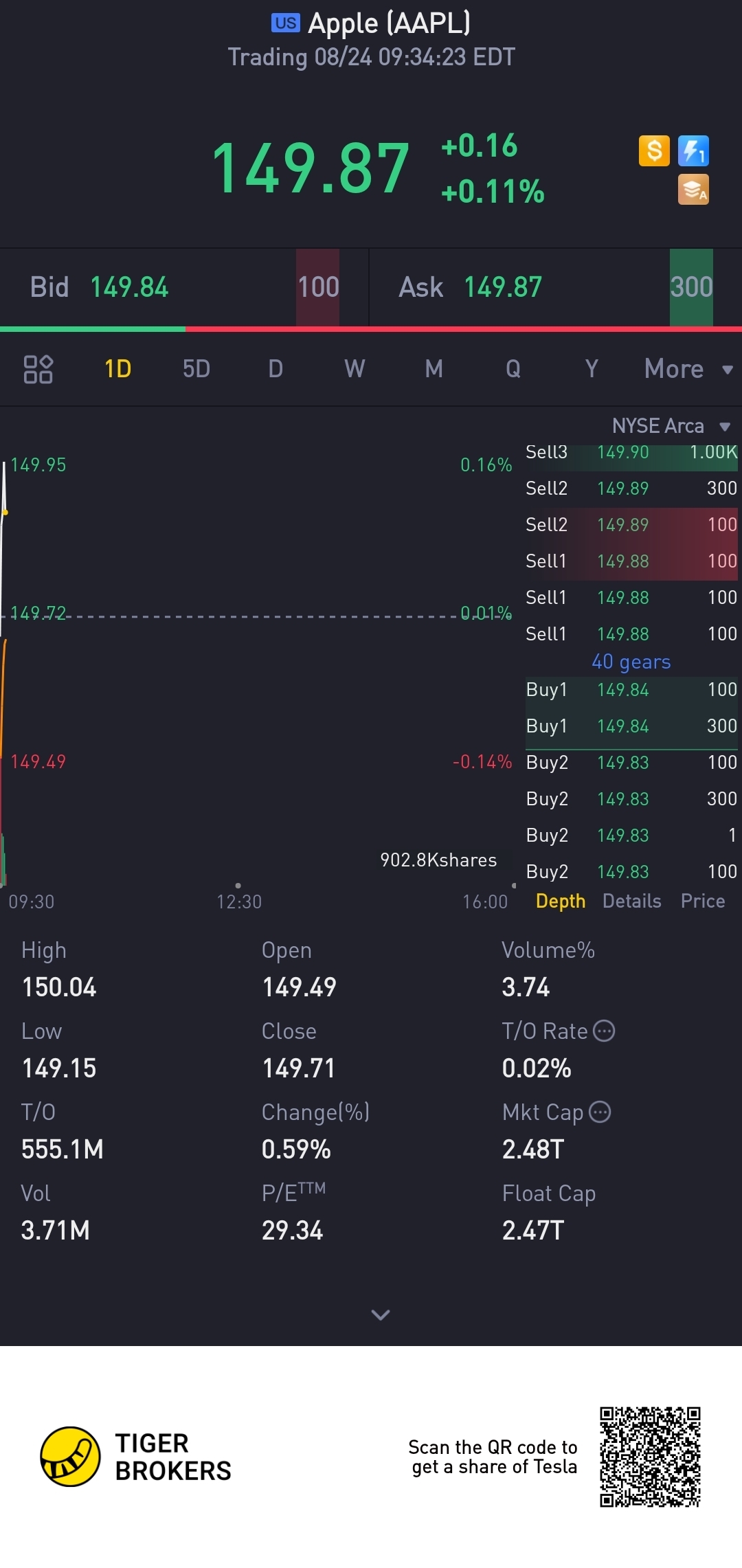Tap the 149.72 dashed reference line label
This screenshot has width=742, height=1568.
pyautogui.click(x=38, y=613)
